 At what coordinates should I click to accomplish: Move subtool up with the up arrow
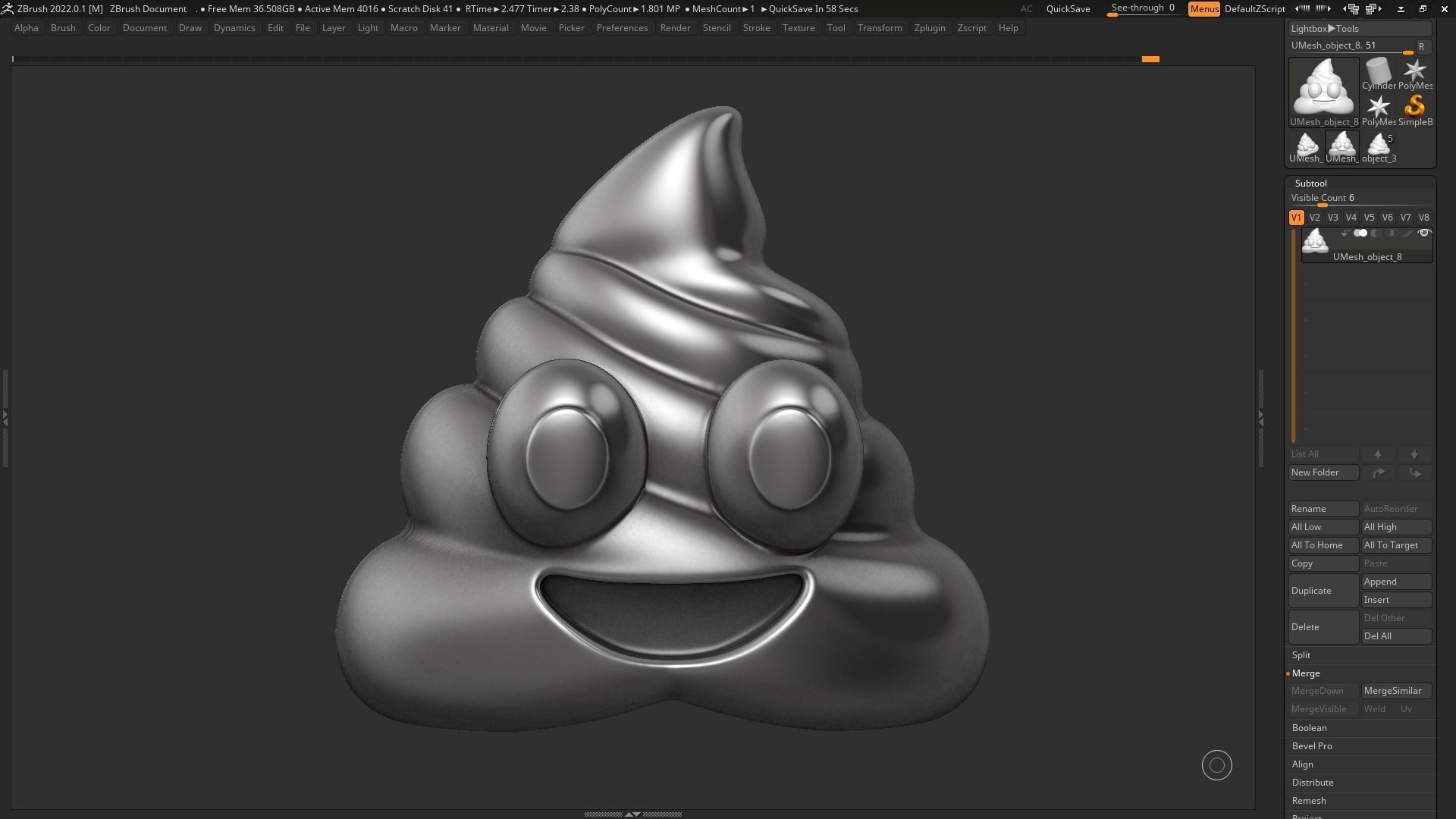click(x=1378, y=454)
